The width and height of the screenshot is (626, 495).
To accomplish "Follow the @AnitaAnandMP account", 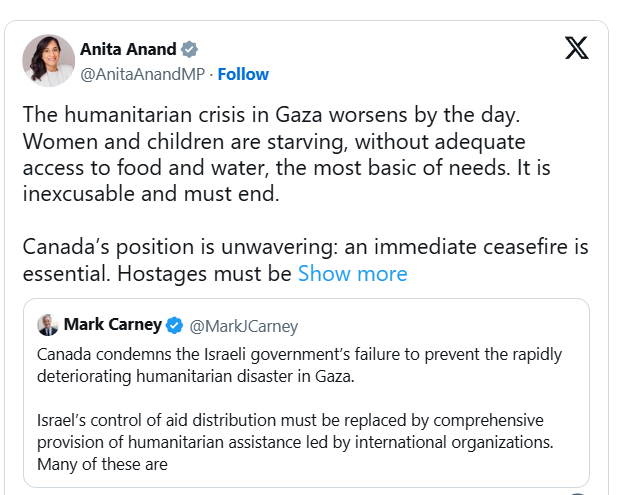I will click(x=243, y=74).
